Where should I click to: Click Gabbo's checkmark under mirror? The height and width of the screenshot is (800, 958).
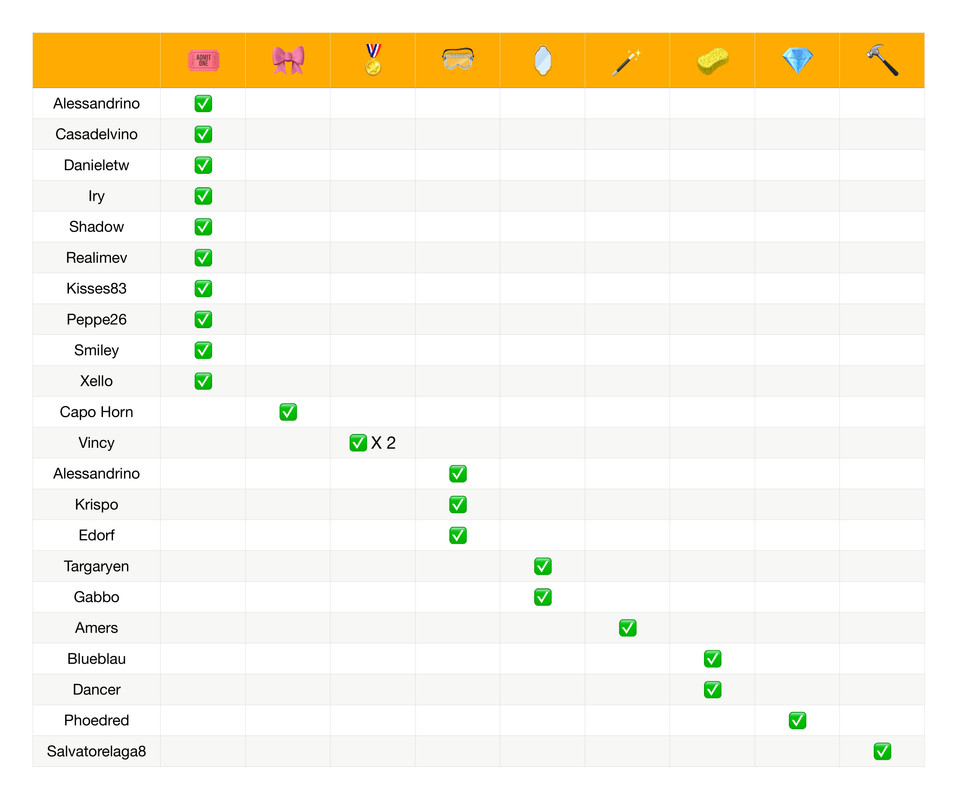(543, 597)
